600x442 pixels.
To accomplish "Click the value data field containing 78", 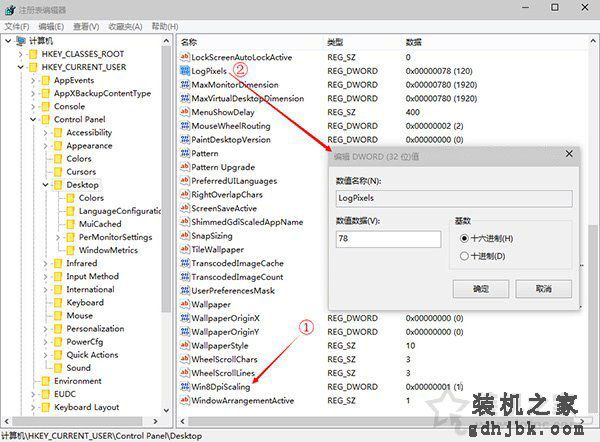I will point(388,239).
